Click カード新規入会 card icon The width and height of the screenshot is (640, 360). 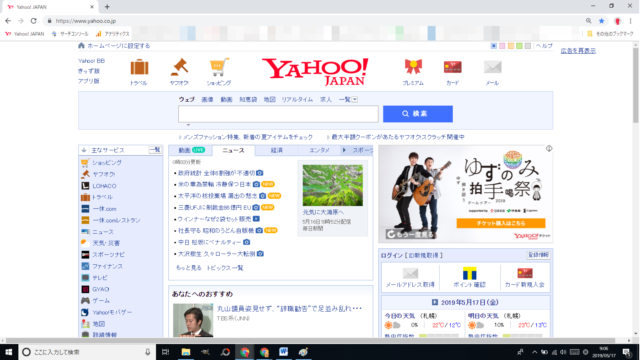click(x=525, y=273)
